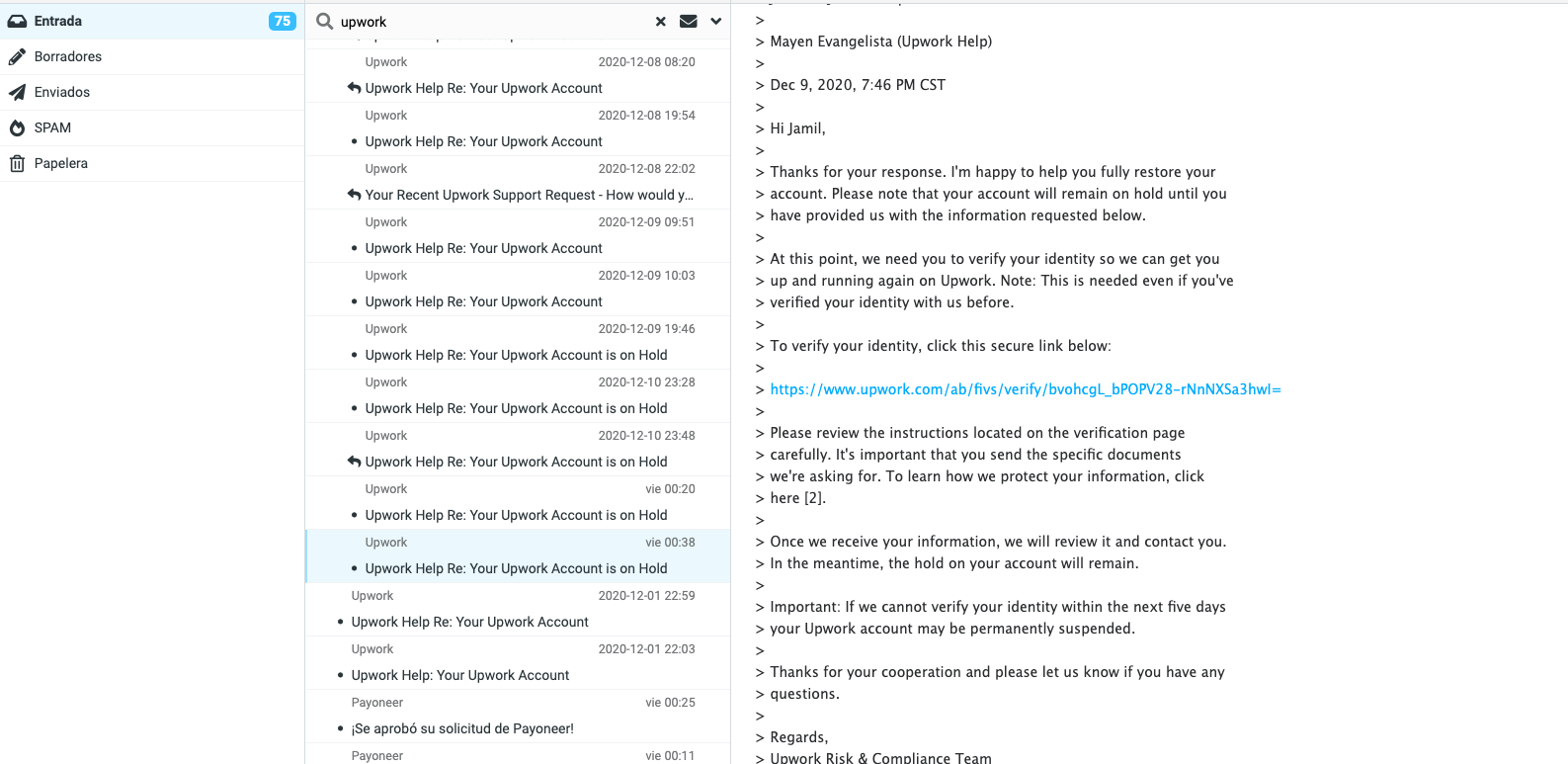Open the On Hold message from 2020-12-09 19:46

516,355
